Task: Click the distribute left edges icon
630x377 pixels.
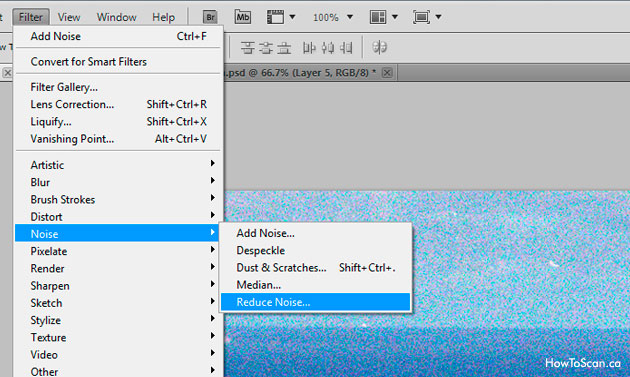Action: 309,48
